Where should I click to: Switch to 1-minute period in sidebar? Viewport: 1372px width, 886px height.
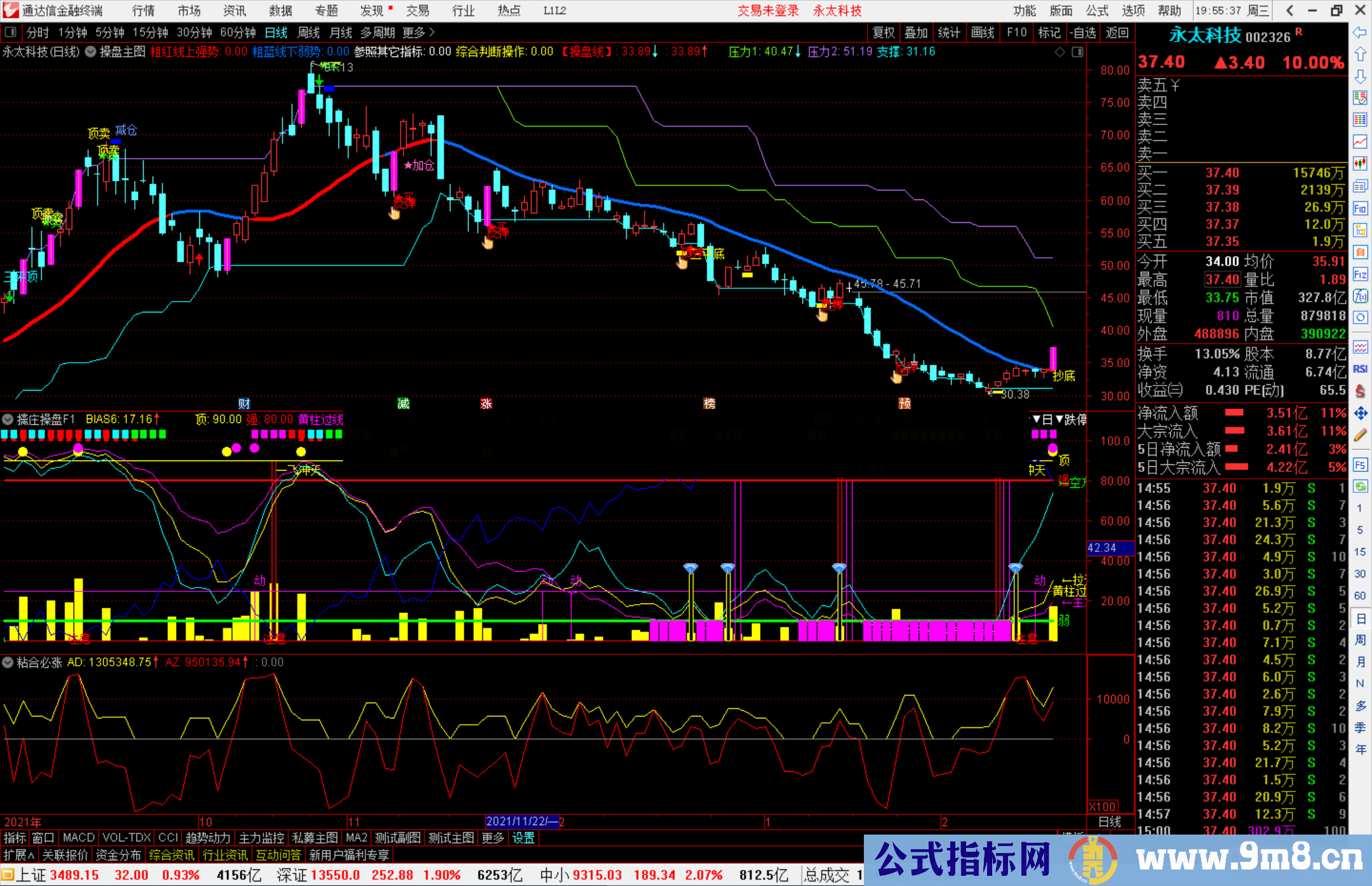(x=1360, y=508)
